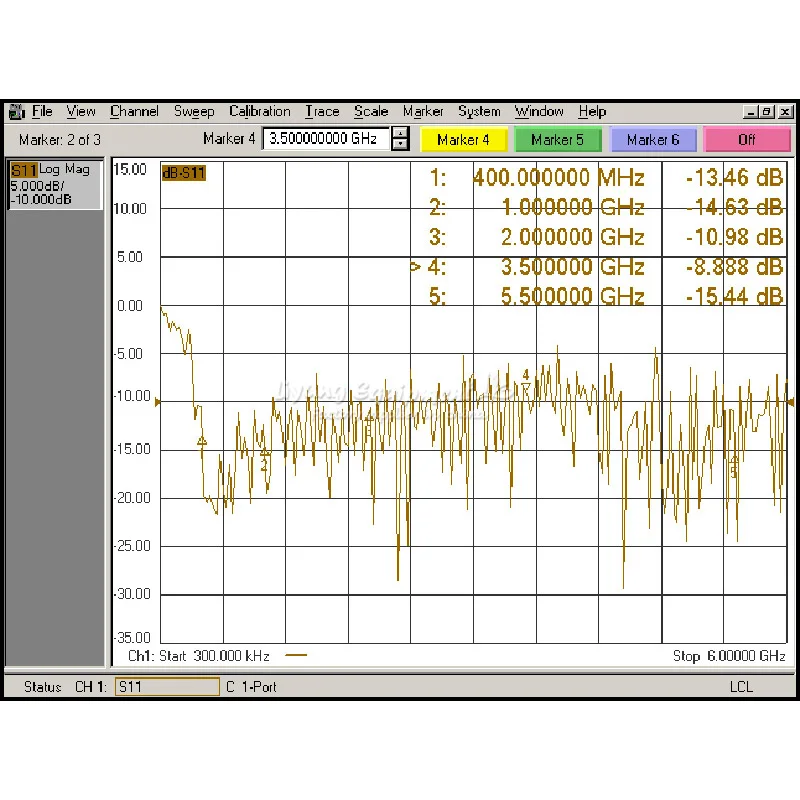Expand the Sweep menu
Image resolution: width=800 pixels, height=800 pixels.
[194, 112]
